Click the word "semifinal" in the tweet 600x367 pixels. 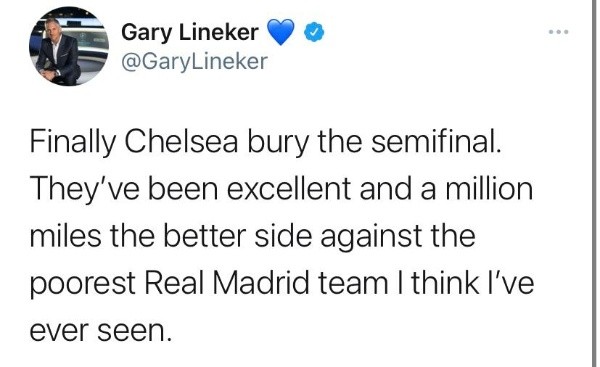click(x=432, y=142)
